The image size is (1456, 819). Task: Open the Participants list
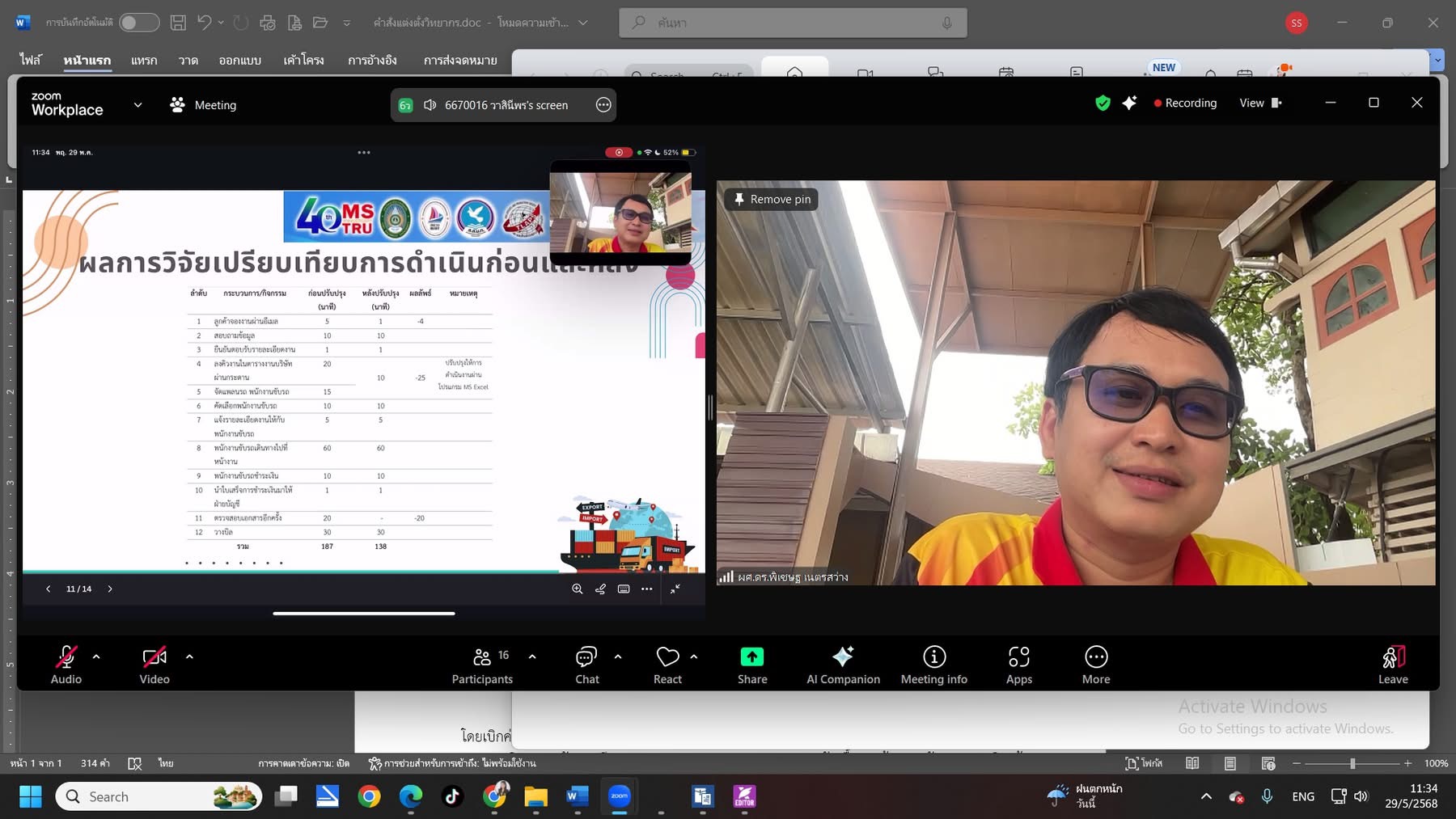pos(482,665)
